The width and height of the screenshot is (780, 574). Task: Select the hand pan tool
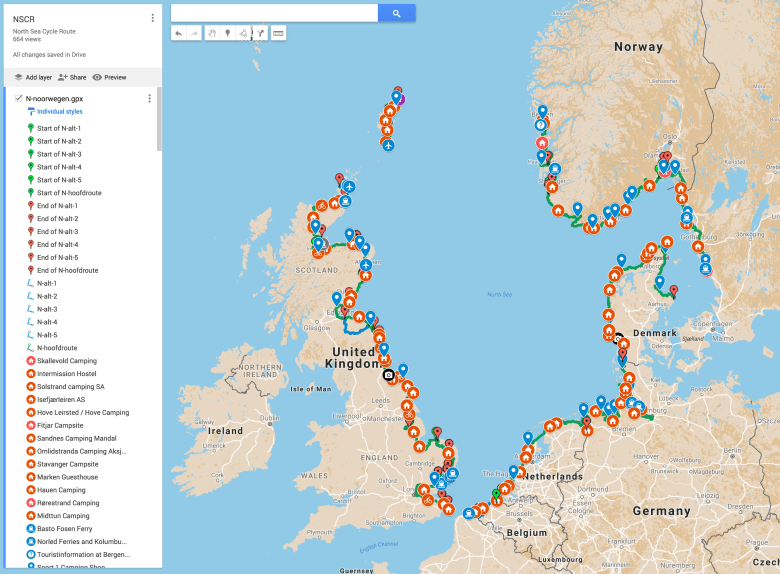[x=212, y=33]
